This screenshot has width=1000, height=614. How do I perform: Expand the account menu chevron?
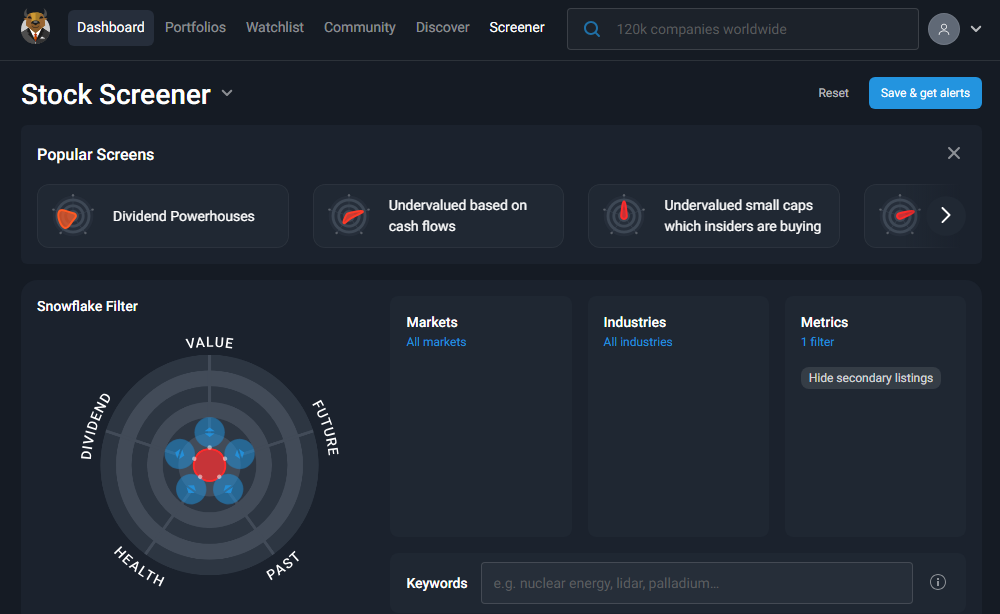[975, 28]
